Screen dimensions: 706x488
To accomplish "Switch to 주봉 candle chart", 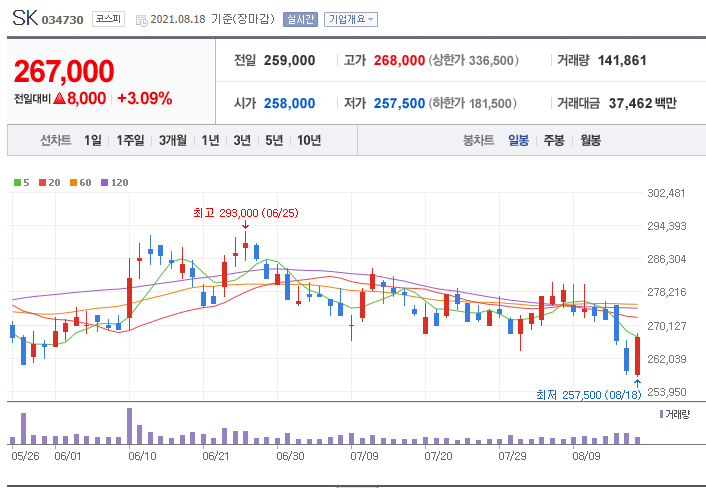I will click(554, 140).
